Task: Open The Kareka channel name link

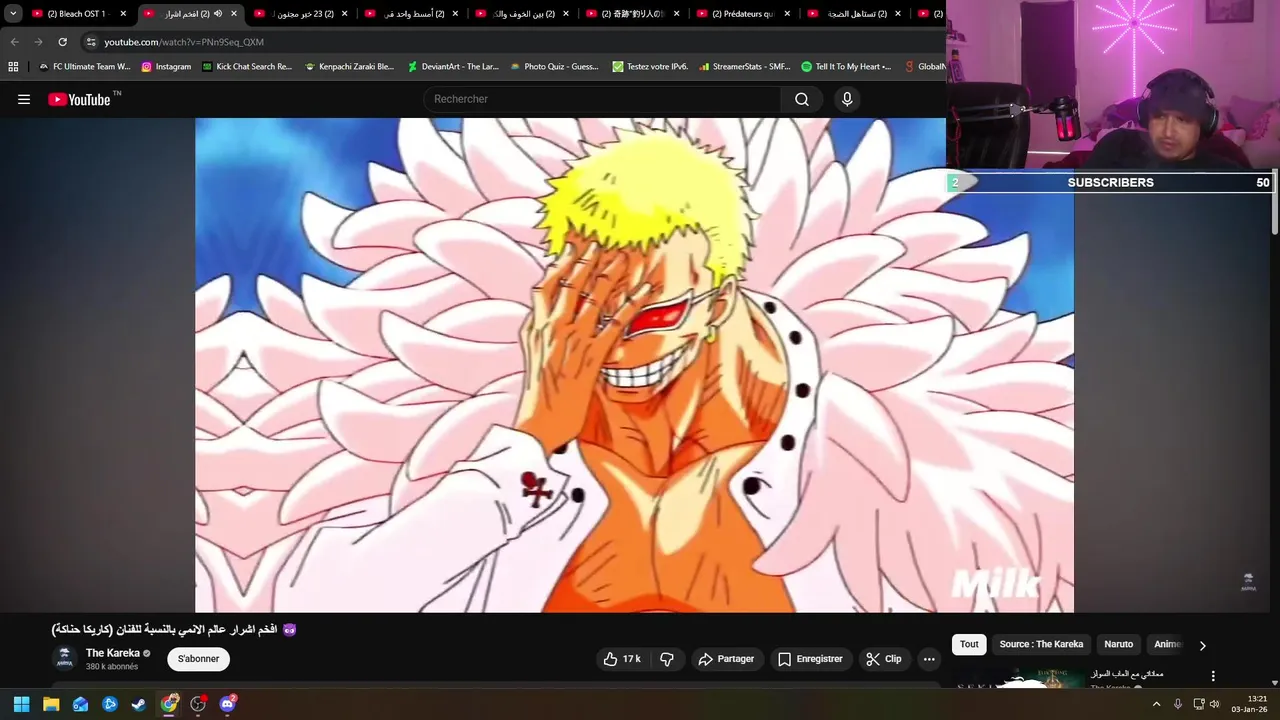Action: coord(113,653)
